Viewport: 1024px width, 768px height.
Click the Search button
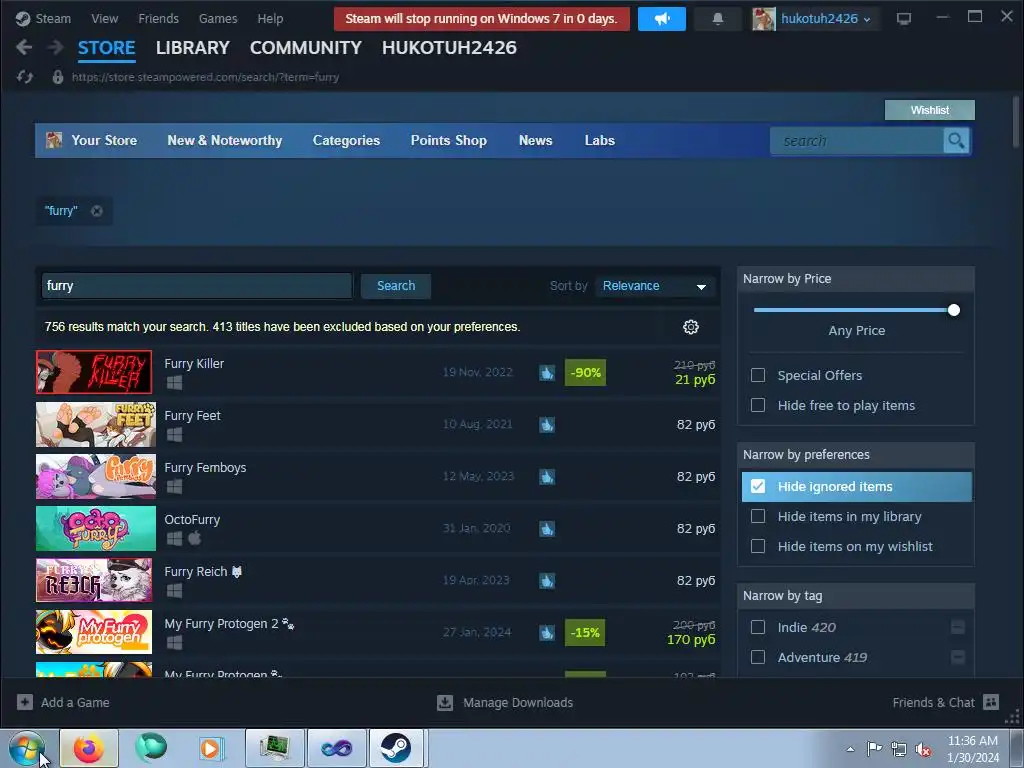coord(396,286)
